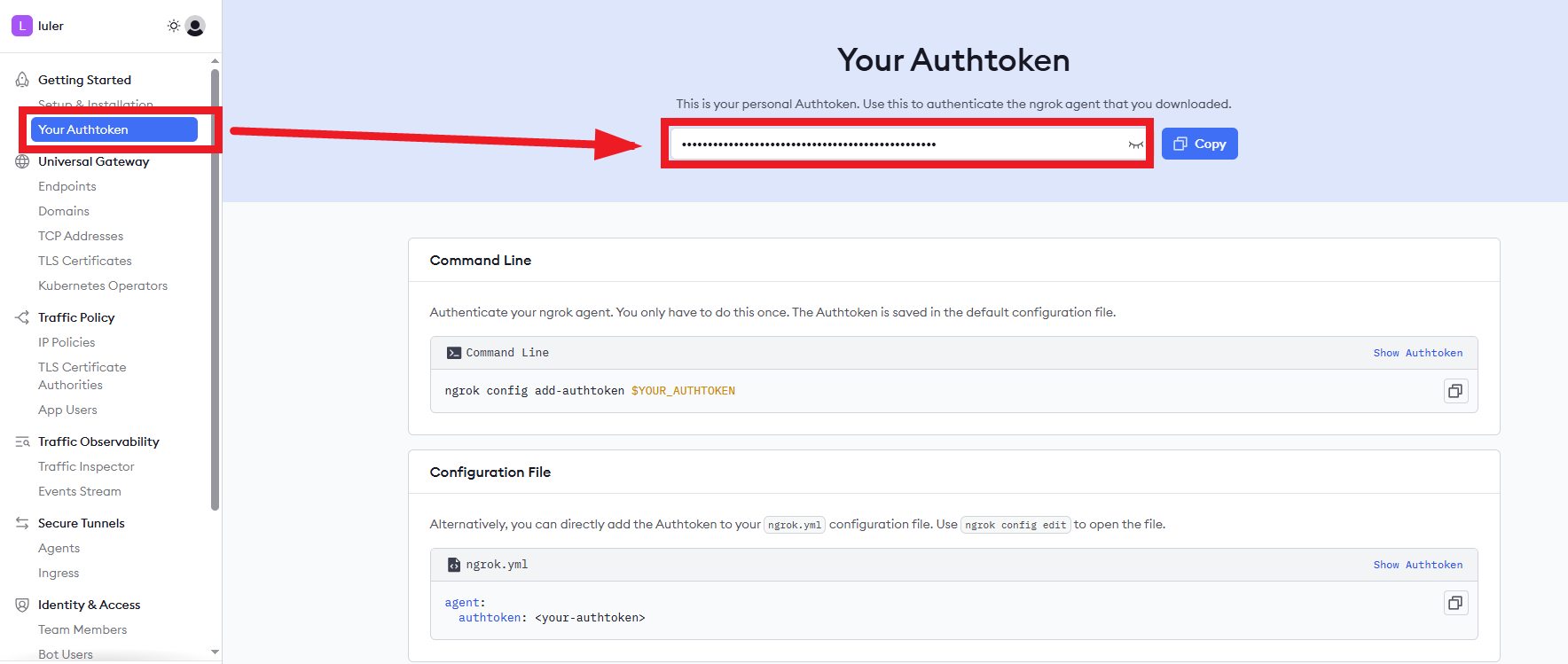This screenshot has height=664, width=1568.
Task: Click the Traffic Policy branching icon
Action: pos(22,317)
